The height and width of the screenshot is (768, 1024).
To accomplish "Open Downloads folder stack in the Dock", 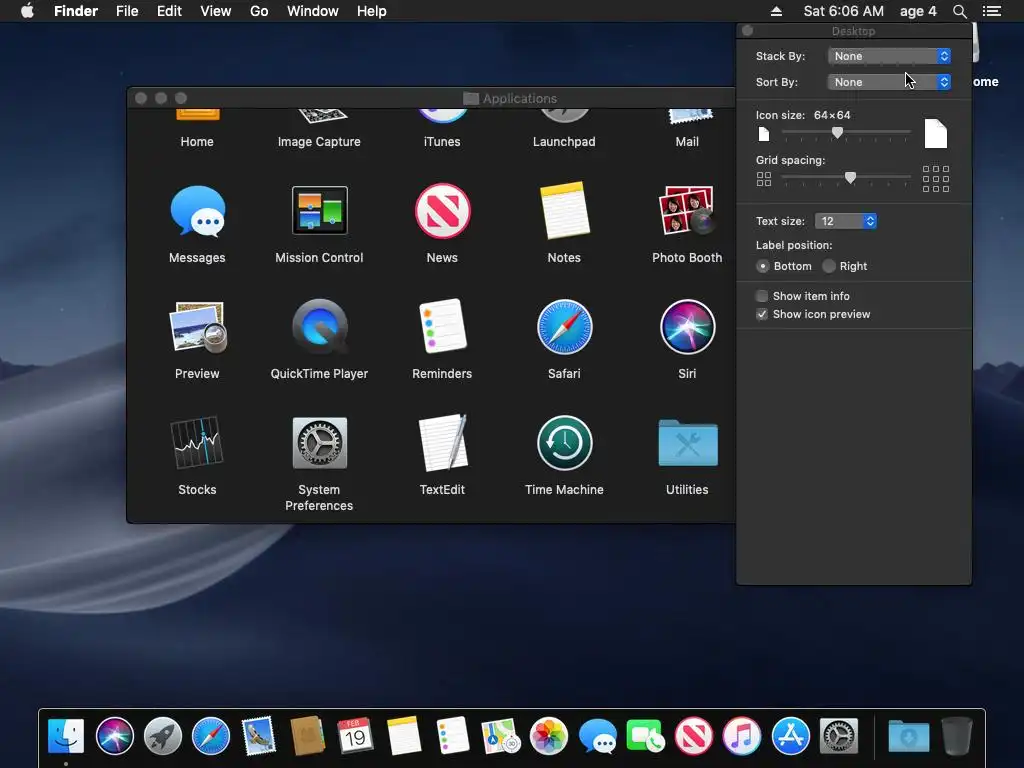I will [909, 737].
